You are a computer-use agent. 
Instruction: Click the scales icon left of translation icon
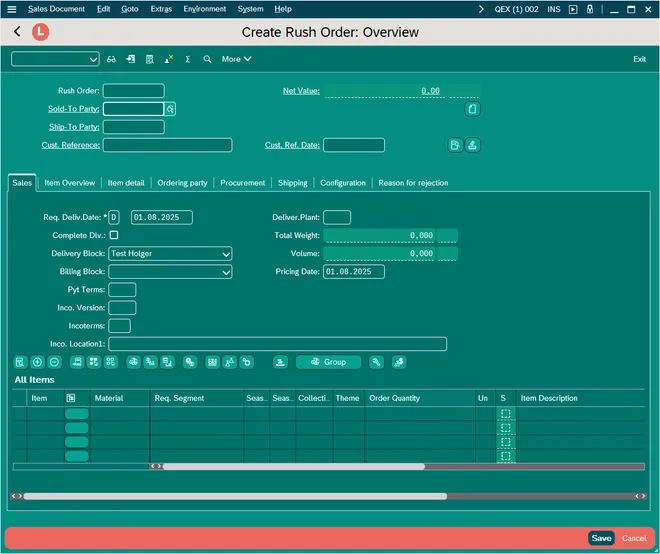(x=133, y=362)
